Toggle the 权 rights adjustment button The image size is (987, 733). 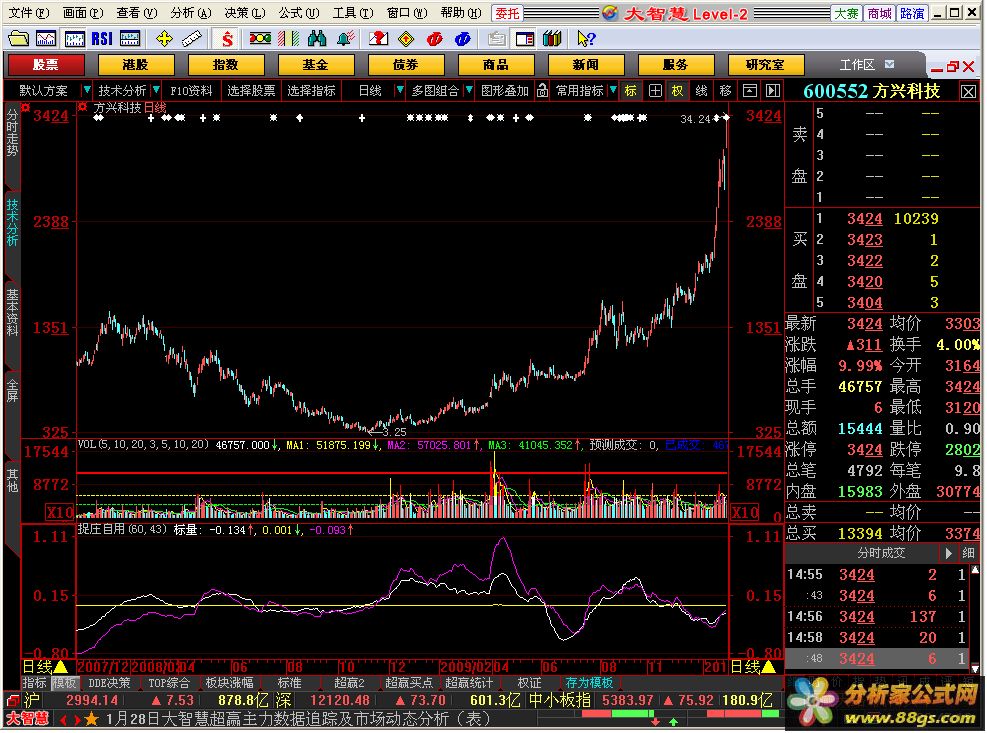coord(677,91)
